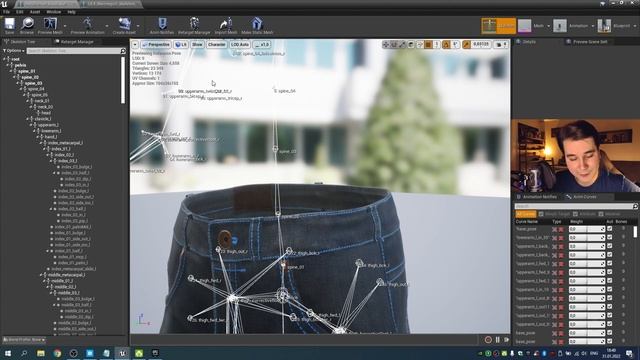Collapse the pelvis bone in tree

coord(8,65)
